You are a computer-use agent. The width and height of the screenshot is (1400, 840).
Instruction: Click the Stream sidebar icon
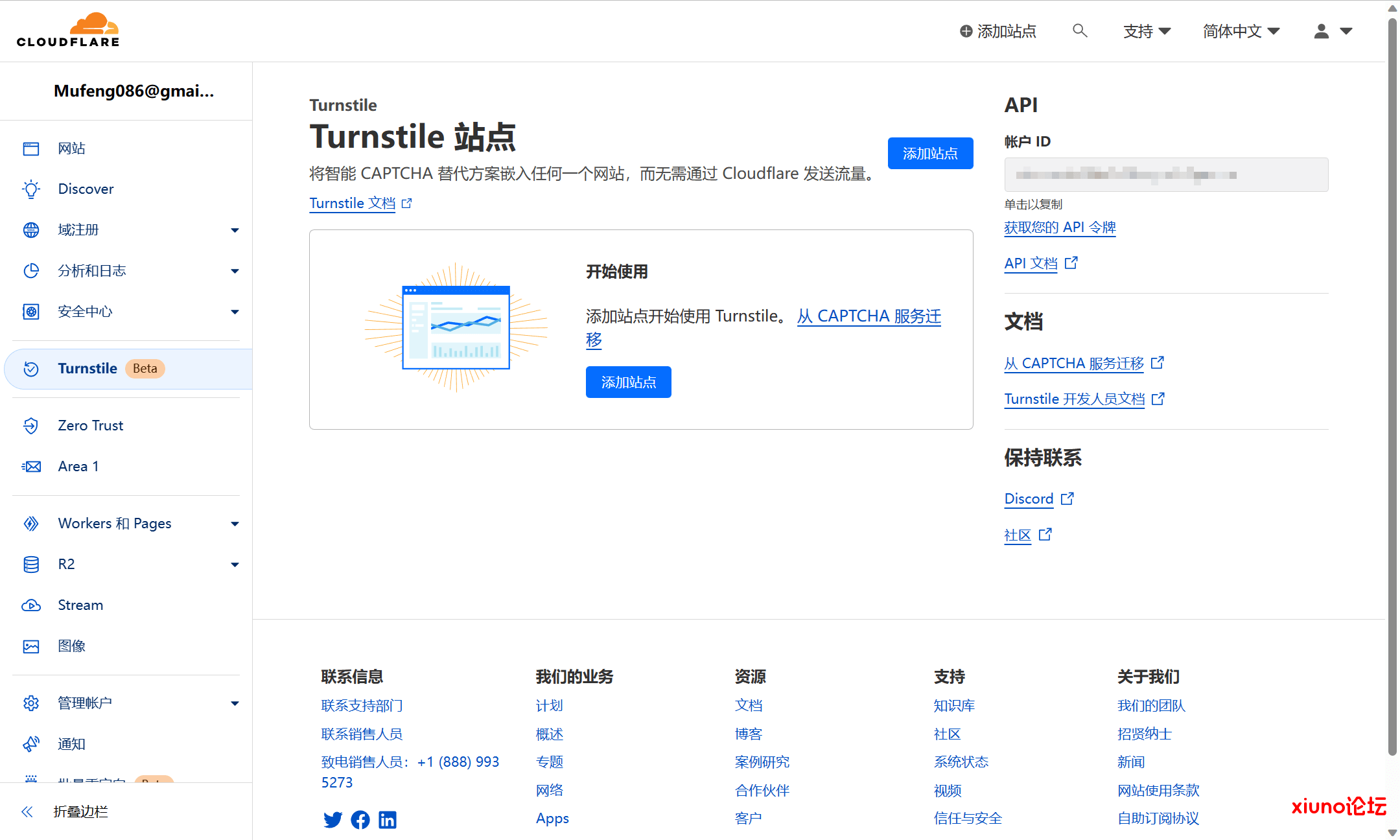(30, 605)
